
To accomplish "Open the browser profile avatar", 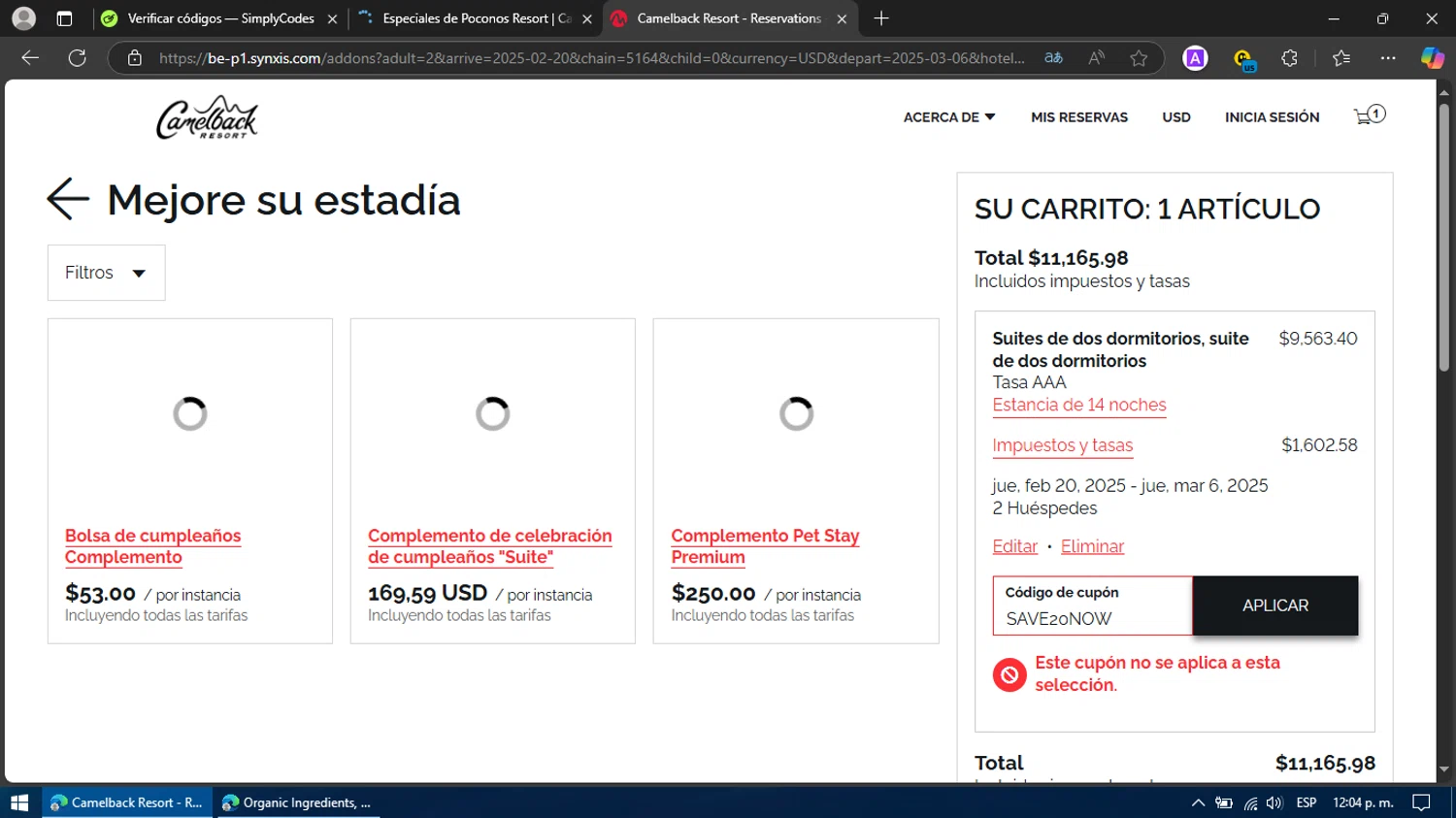I will click(x=24, y=18).
